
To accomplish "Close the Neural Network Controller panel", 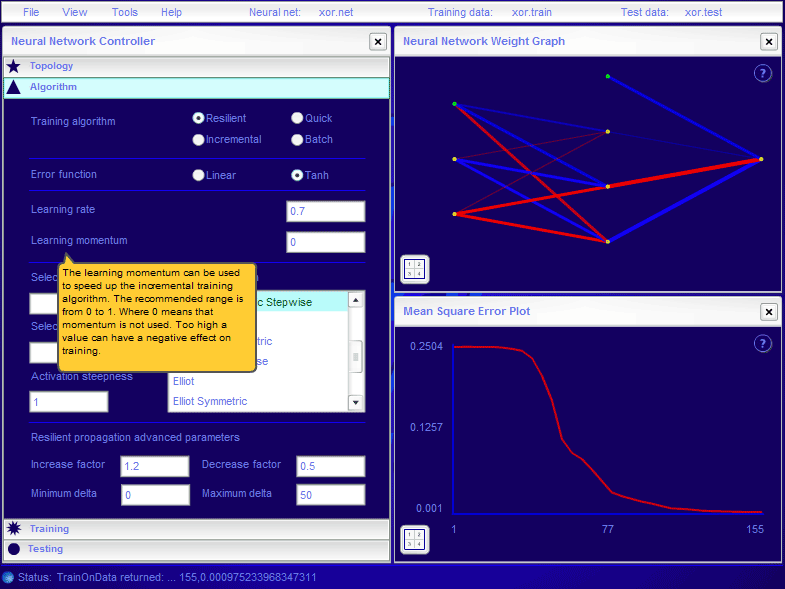I will [377, 41].
